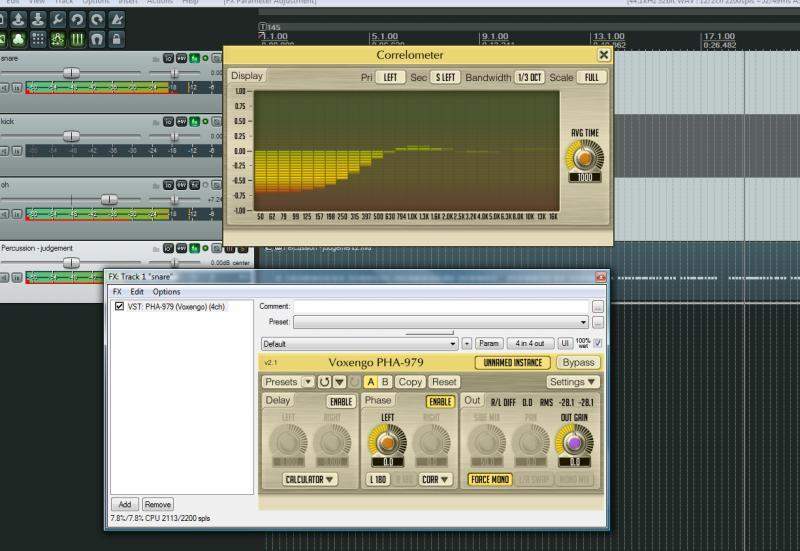Toggle the metronome icon in the toolbar
This screenshot has width=800, height=551.
tap(117, 19)
